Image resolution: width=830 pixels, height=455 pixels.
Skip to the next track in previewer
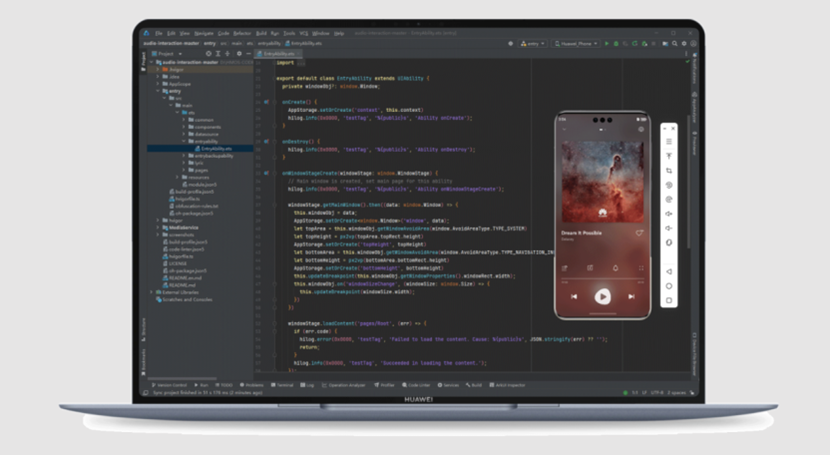[631, 296]
